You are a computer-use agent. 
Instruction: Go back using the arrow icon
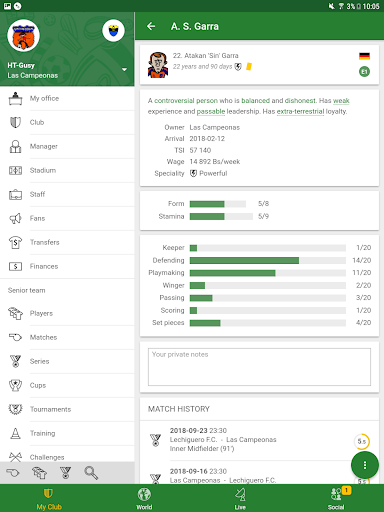coord(151,26)
